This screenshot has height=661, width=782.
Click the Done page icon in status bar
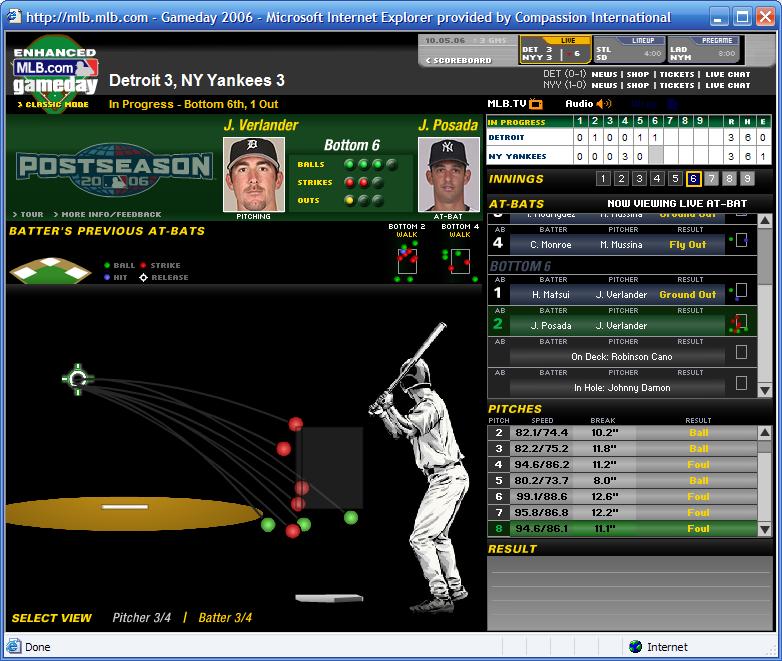pos(13,647)
